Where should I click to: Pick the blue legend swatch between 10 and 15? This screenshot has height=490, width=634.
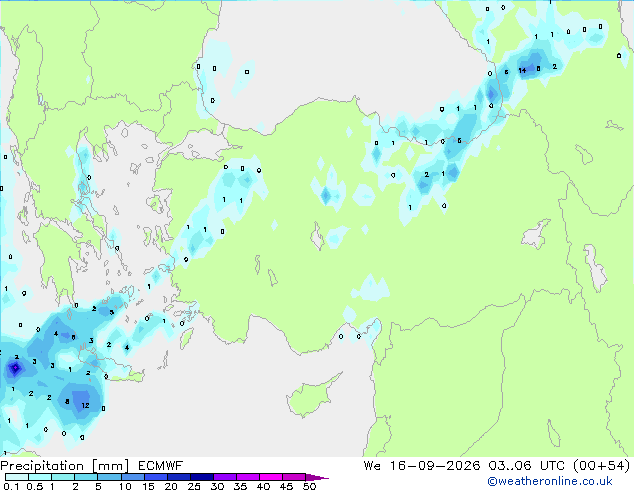(133, 477)
